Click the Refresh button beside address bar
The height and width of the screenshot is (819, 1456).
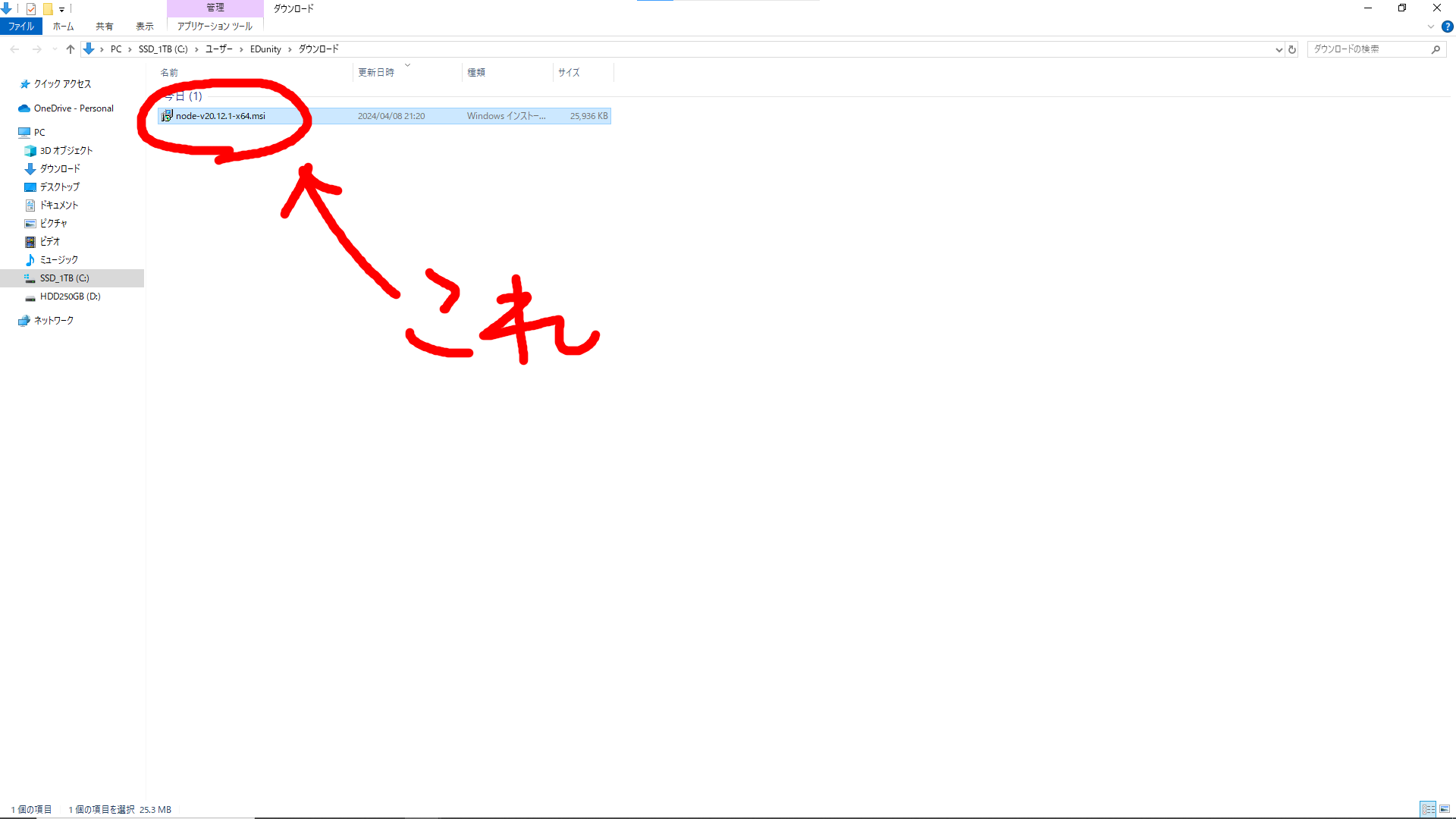click(1292, 49)
